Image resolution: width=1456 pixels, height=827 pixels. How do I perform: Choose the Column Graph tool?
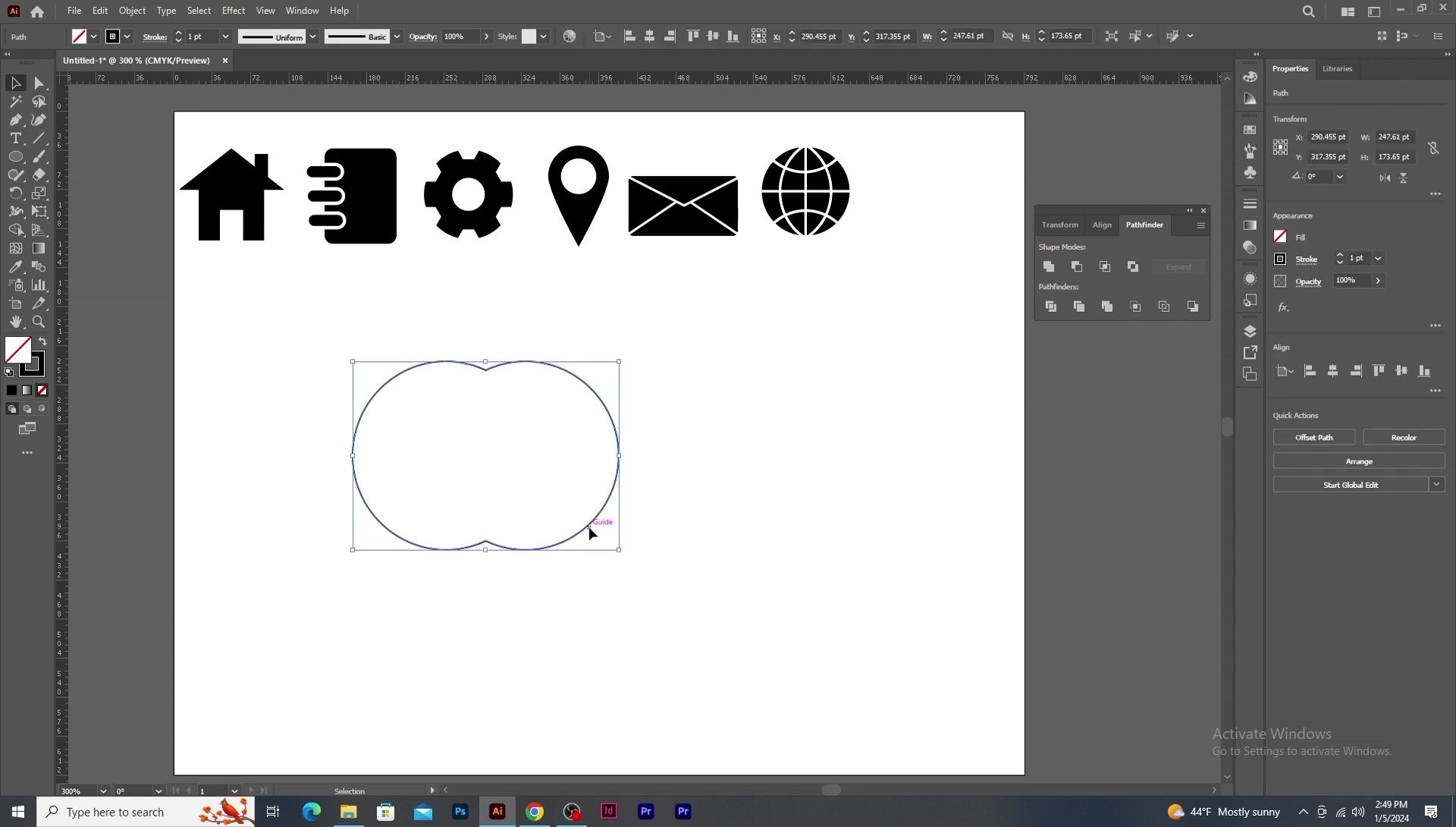(39, 285)
